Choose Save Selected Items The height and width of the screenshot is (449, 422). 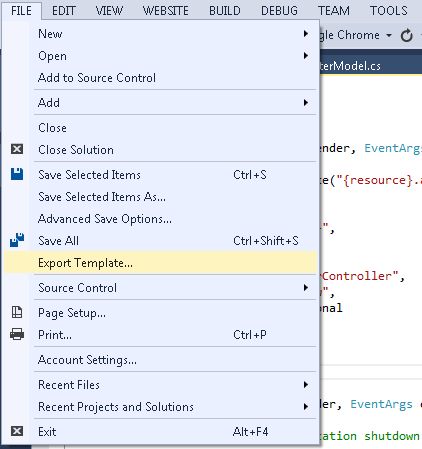160,175
